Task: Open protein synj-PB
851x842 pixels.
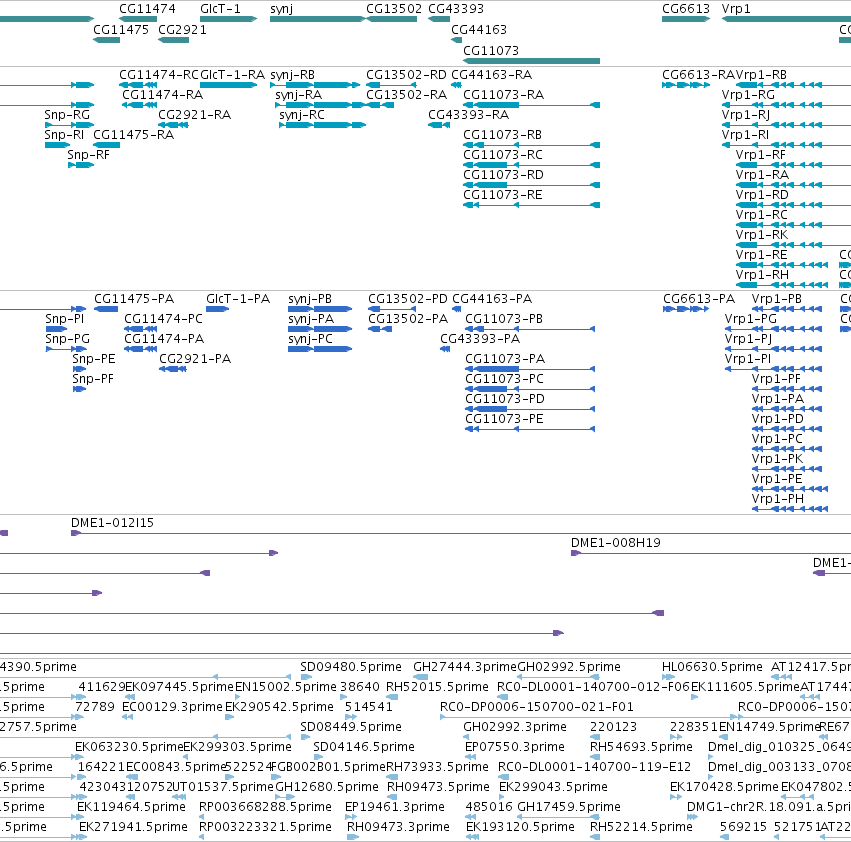Action: [310, 300]
